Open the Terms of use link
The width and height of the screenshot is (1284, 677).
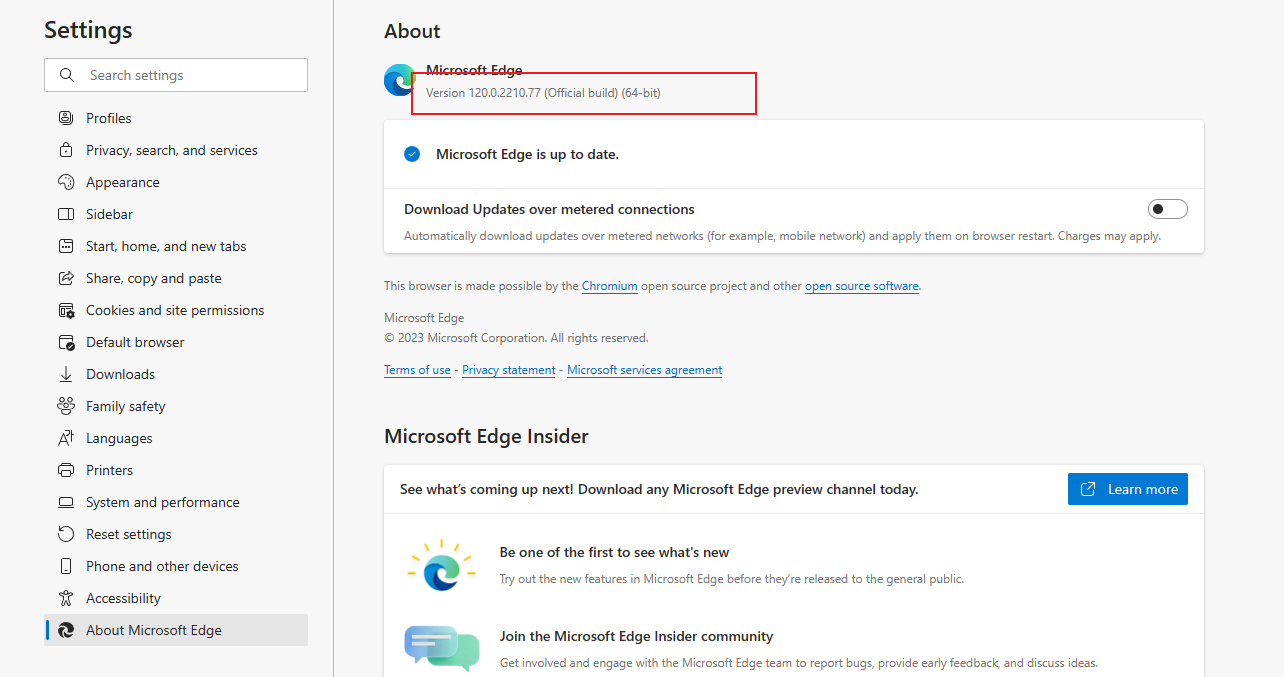tap(417, 370)
